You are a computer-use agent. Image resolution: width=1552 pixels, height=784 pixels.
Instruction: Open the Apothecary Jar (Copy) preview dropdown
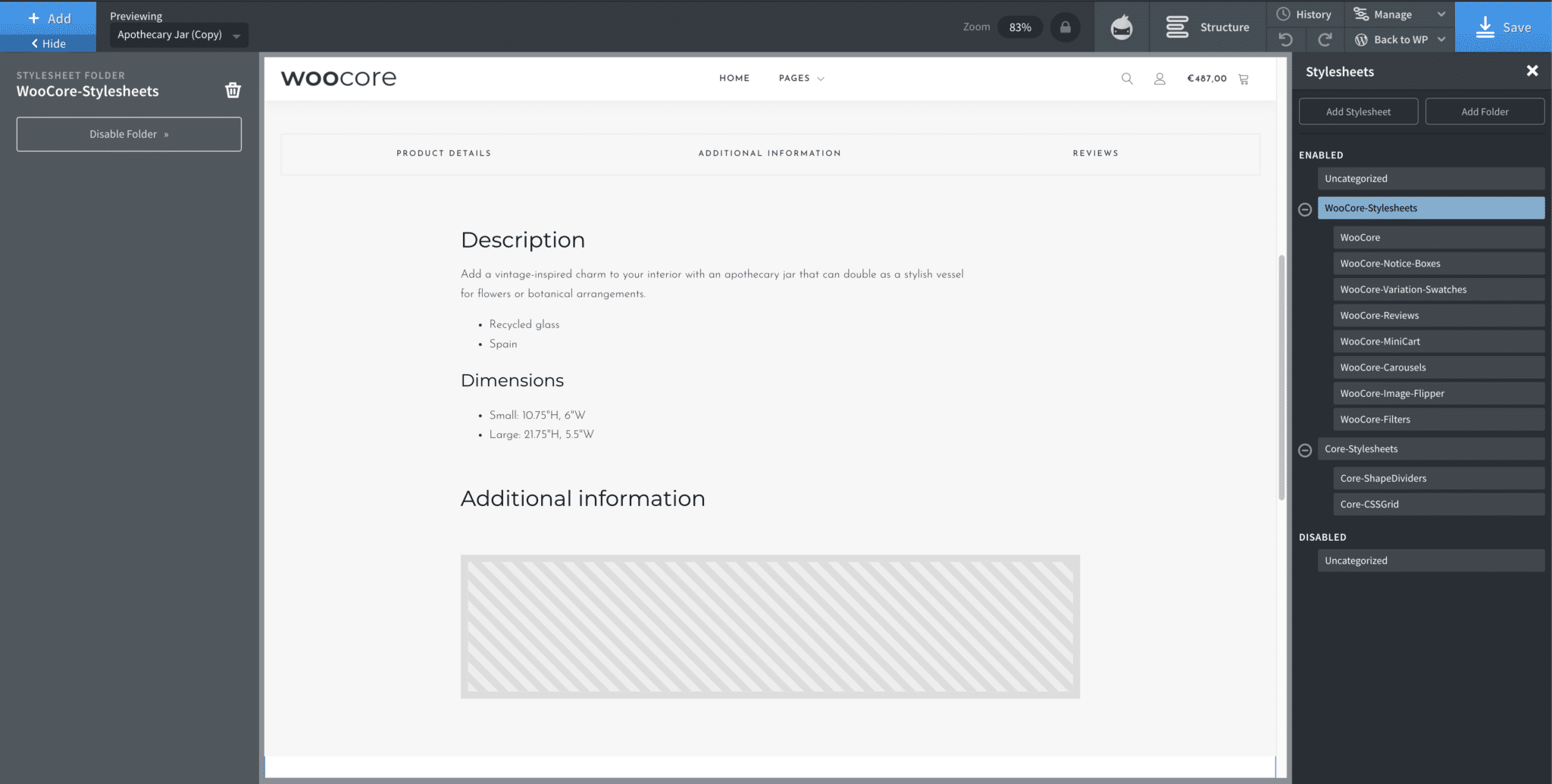tap(178, 35)
